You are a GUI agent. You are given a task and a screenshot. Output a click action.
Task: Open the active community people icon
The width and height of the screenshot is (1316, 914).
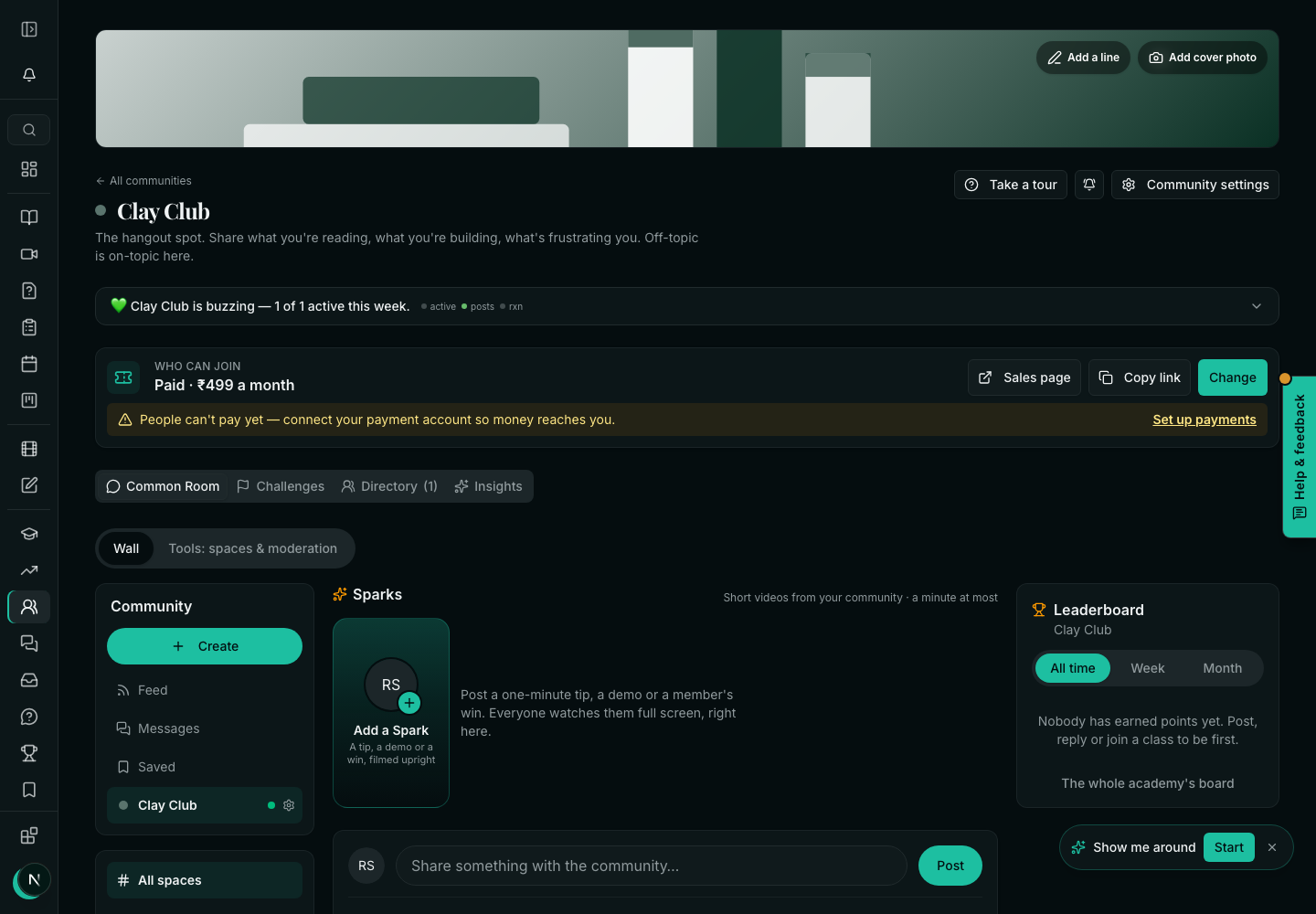29,607
